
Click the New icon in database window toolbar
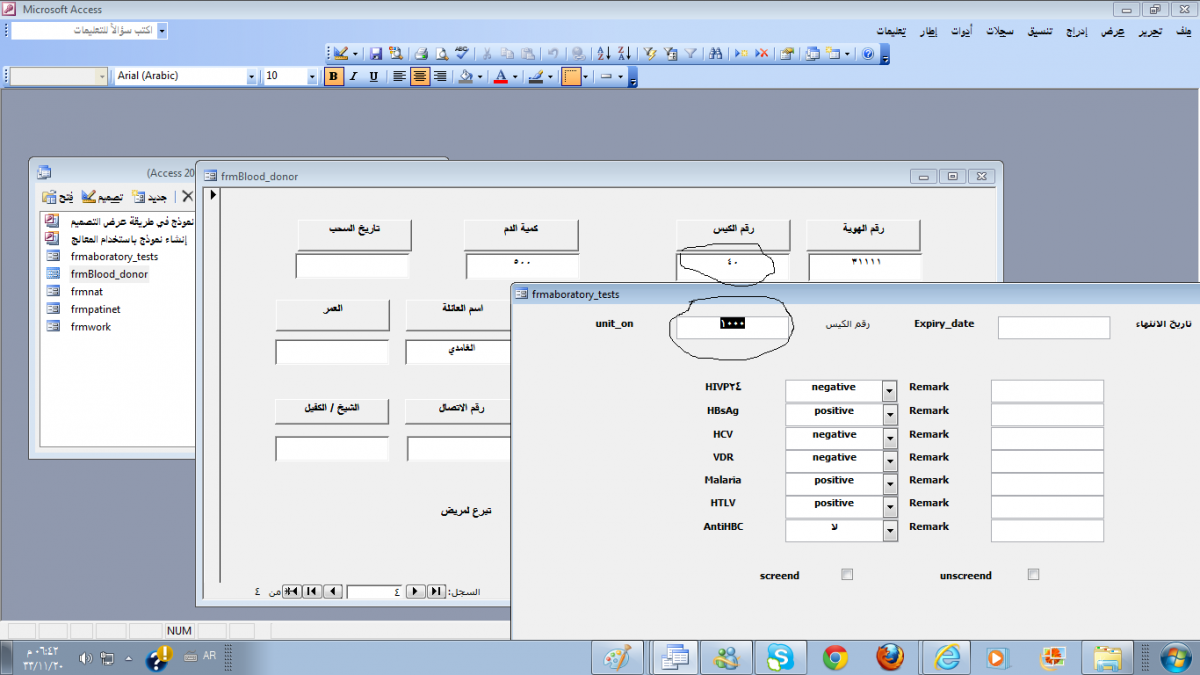(x=151, y=197)
